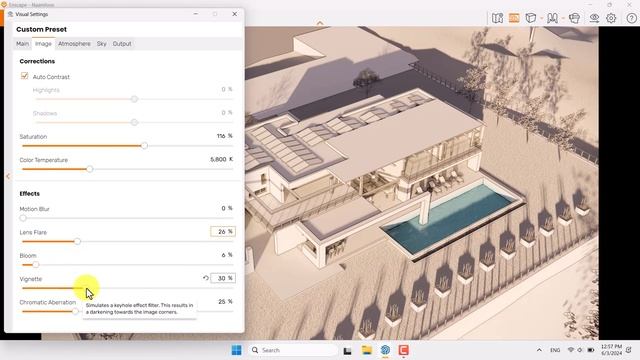
Task: Click the ENG language indicator
Action: [555, 350]
